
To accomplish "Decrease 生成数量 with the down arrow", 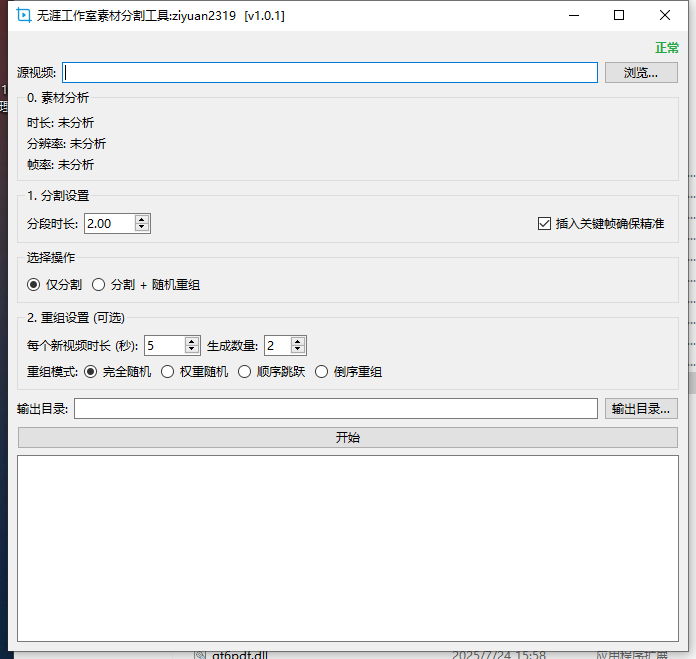I will click(x=298, y=350).
